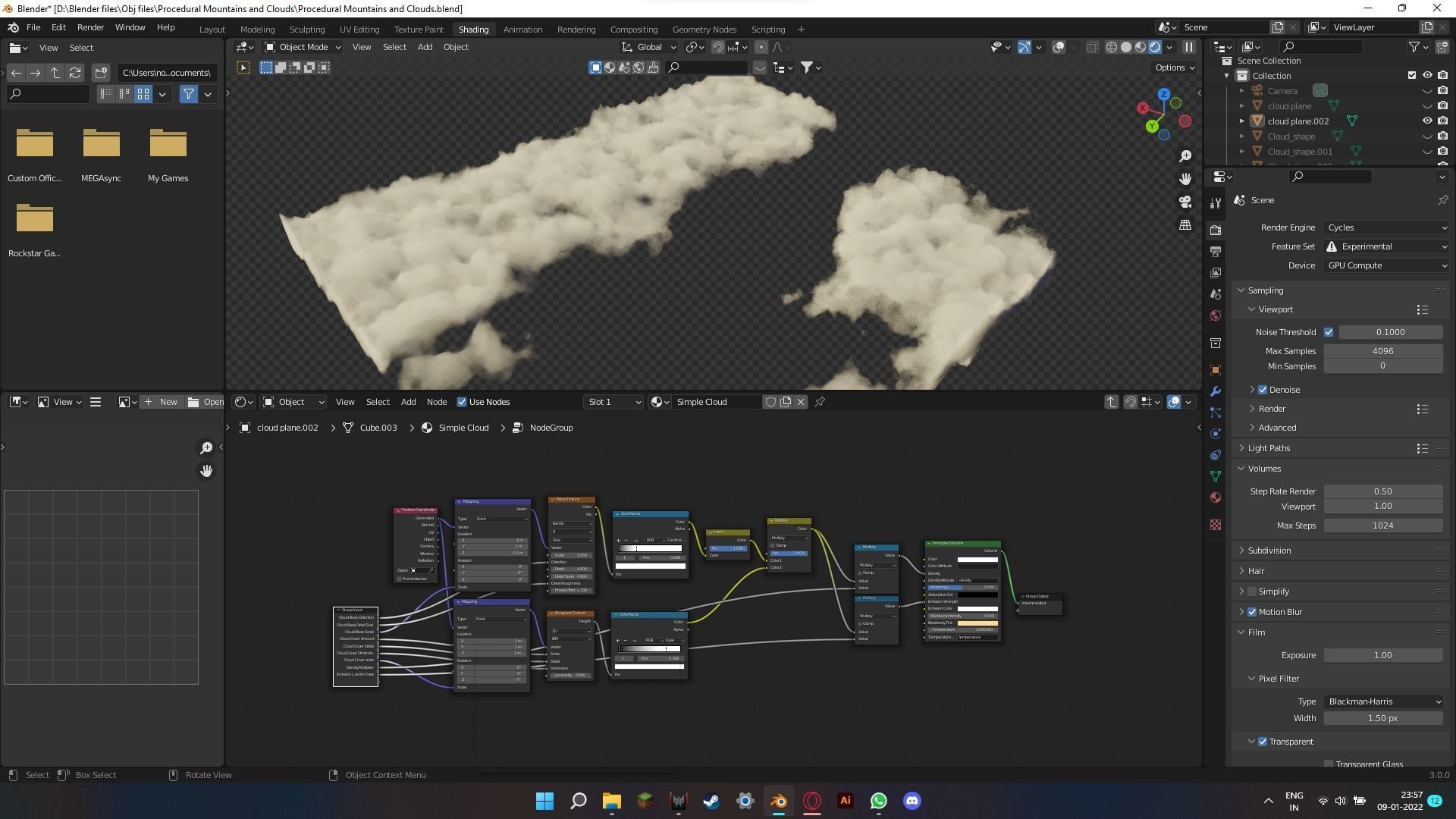Open the World properties tab icon
The image size is (1456, 819).
(x=1216, y=315)
